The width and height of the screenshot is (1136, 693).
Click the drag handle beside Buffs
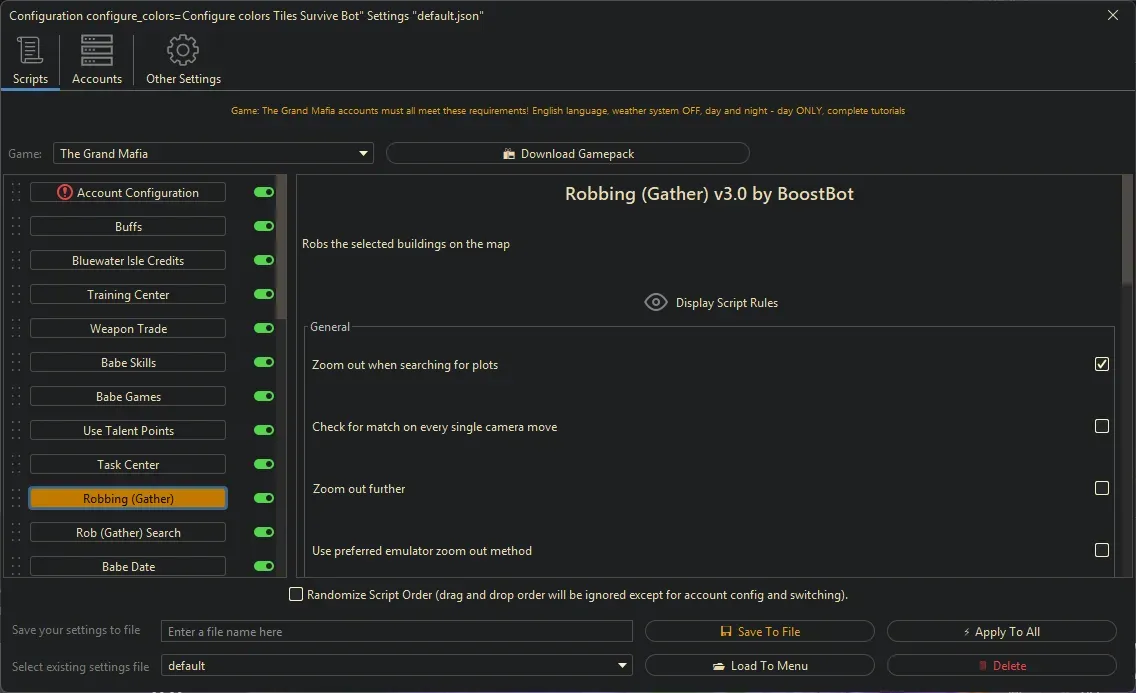(15, 226)
